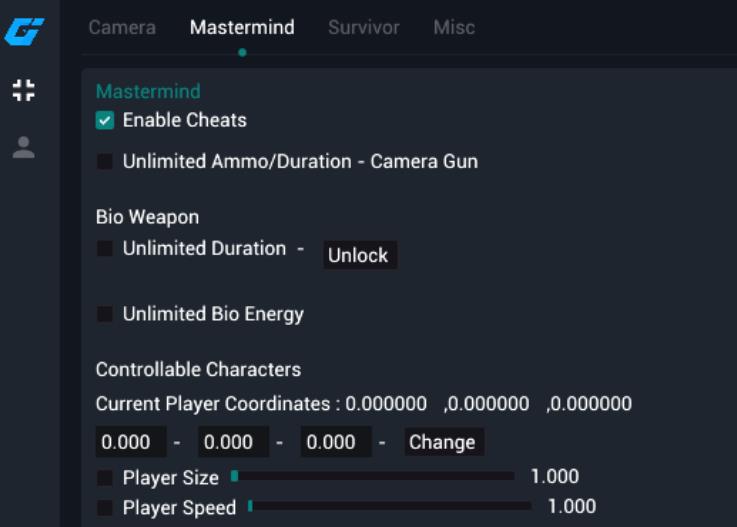This screenshot has width=737, height=527.
Task: Select the Mastermind tab
Action: (x=242, y=28)
